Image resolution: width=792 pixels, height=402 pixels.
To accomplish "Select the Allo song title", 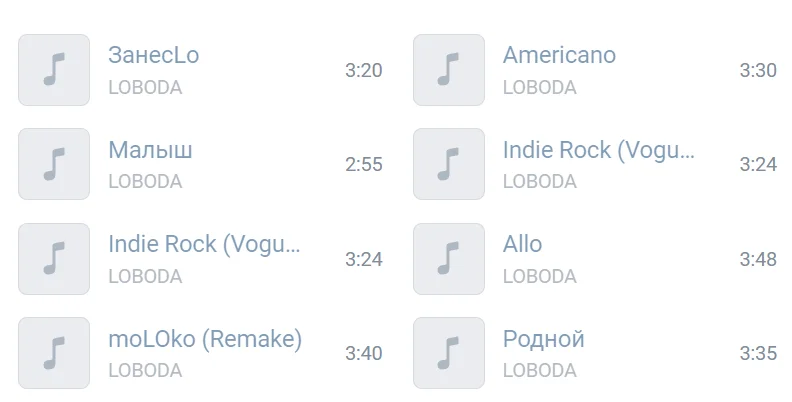I will tap(522, 244).
